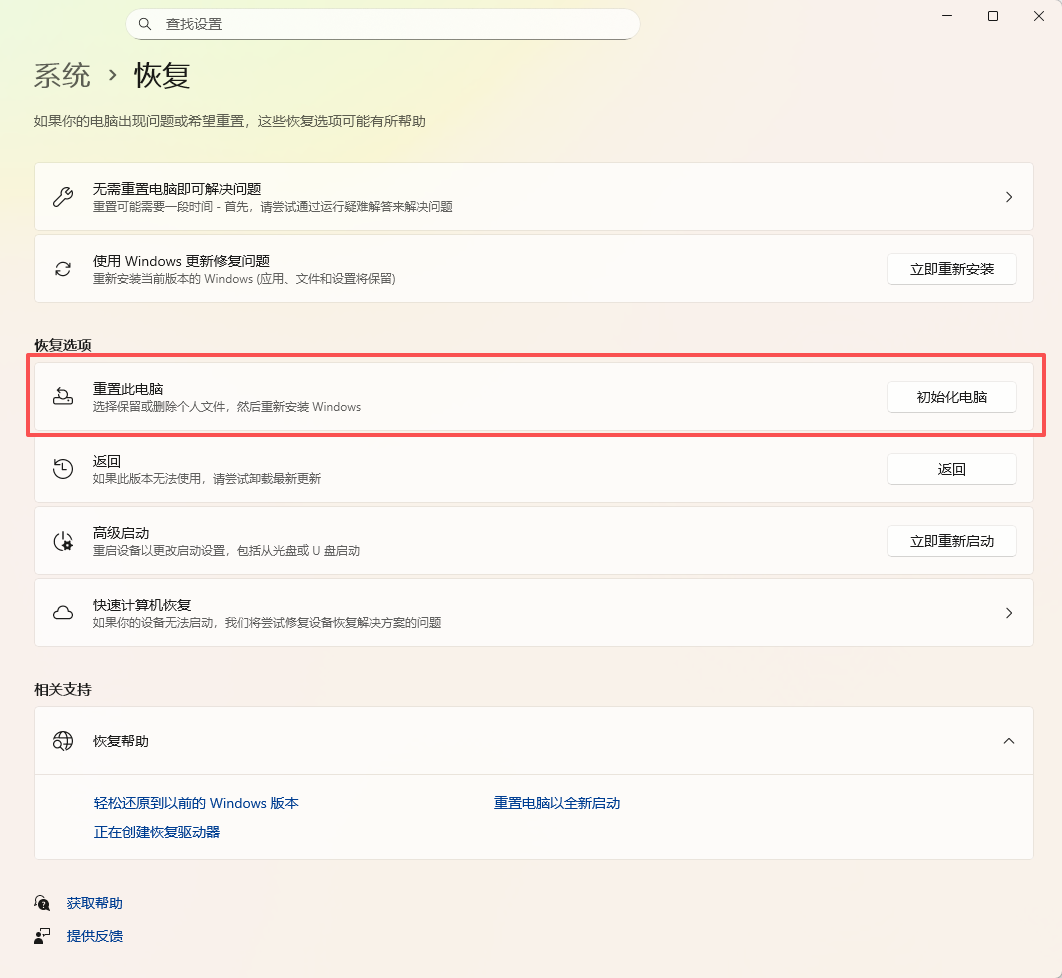Navigate to 系统 in the breadcrumb
Viewport: 1062px width, 978px height.
[x=62, y=75]
